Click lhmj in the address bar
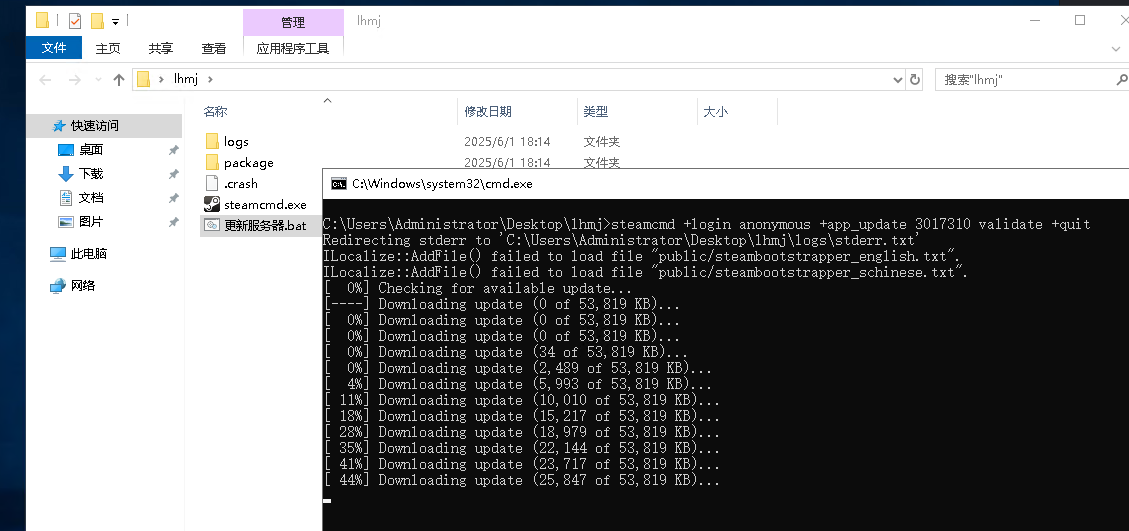This screenshot has width=1129, height=531. click(x=186, y=79)
